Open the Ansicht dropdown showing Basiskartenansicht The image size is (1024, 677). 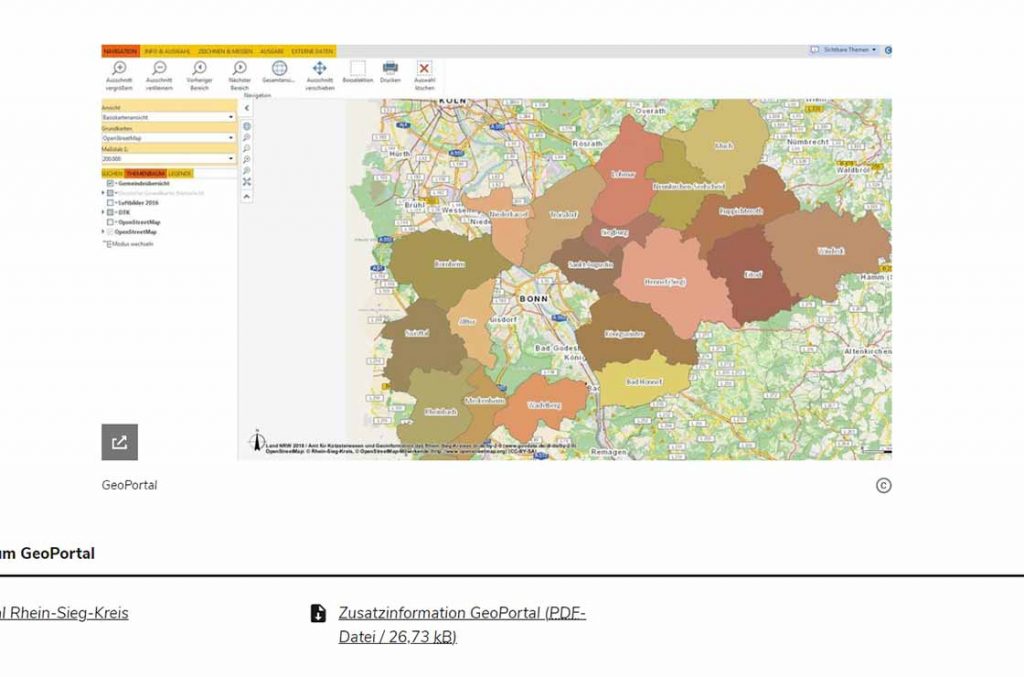pyautogui.click(x=168, y=117)
